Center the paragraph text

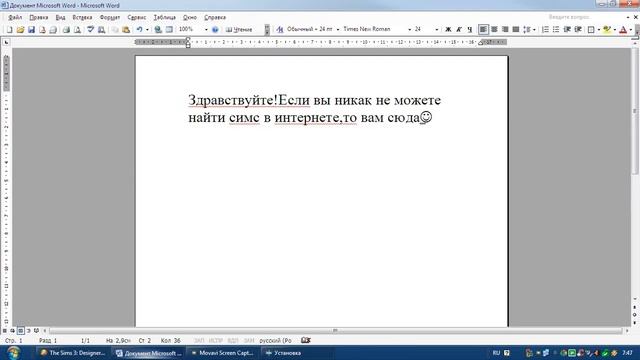point(494,29)
